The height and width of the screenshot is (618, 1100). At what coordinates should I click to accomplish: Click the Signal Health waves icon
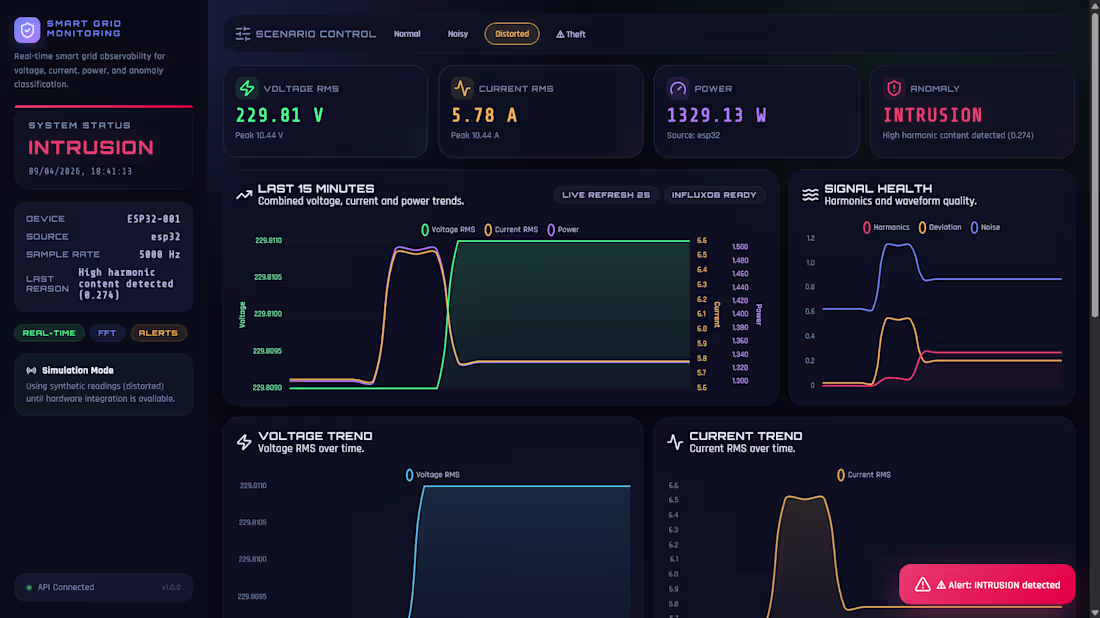[x=810, y=195]
